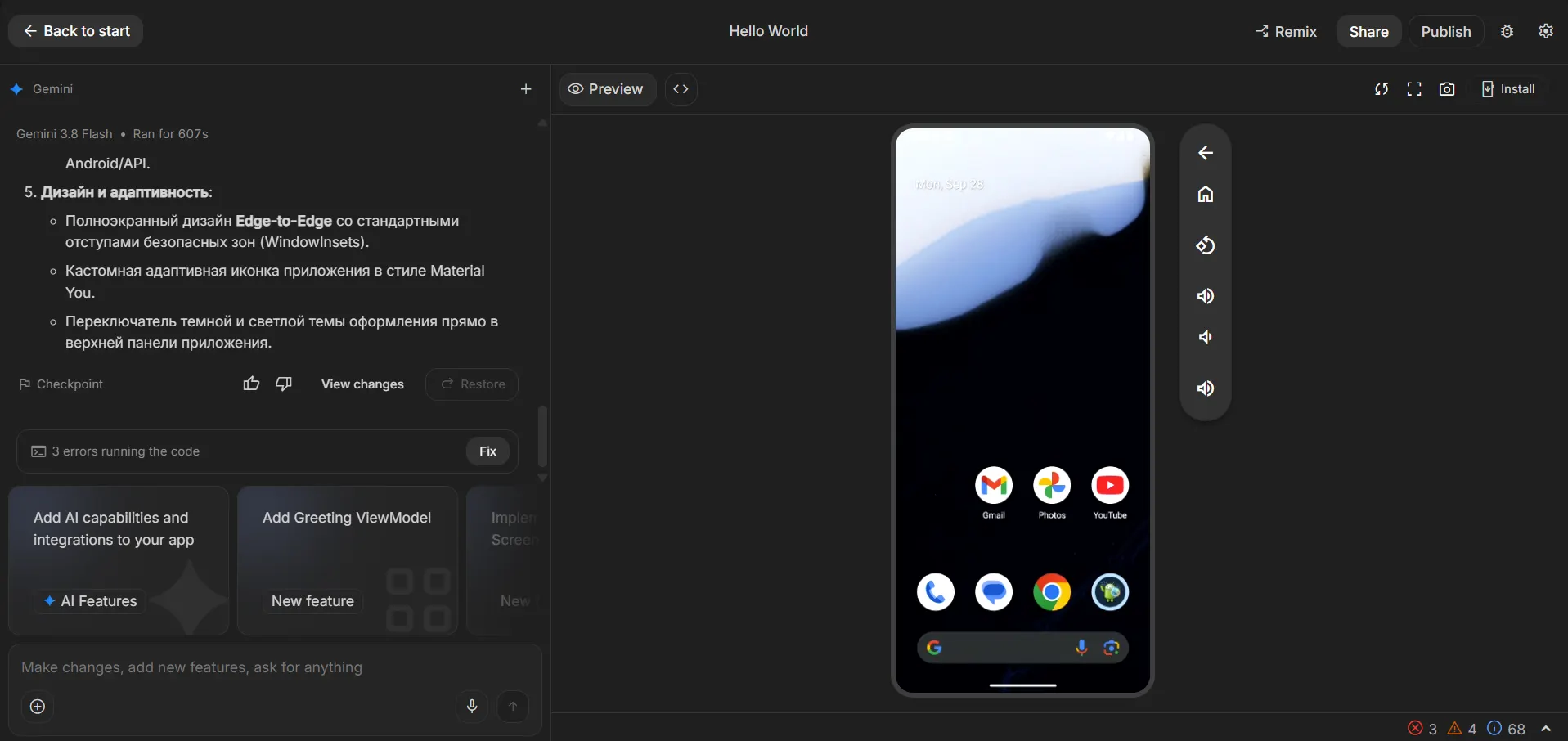This screenshot has width=1568, height=741.
Task: Launch YouTube app in the emulator
Action: click(x=1110, y=486)
